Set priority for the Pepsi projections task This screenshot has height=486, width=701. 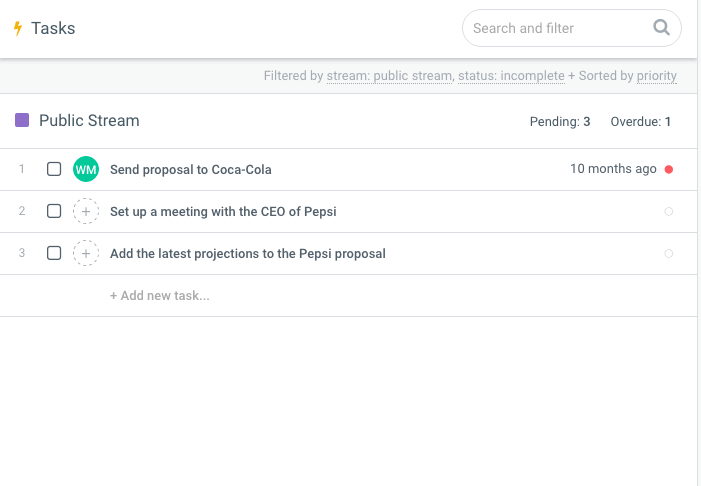pos(669,253)
